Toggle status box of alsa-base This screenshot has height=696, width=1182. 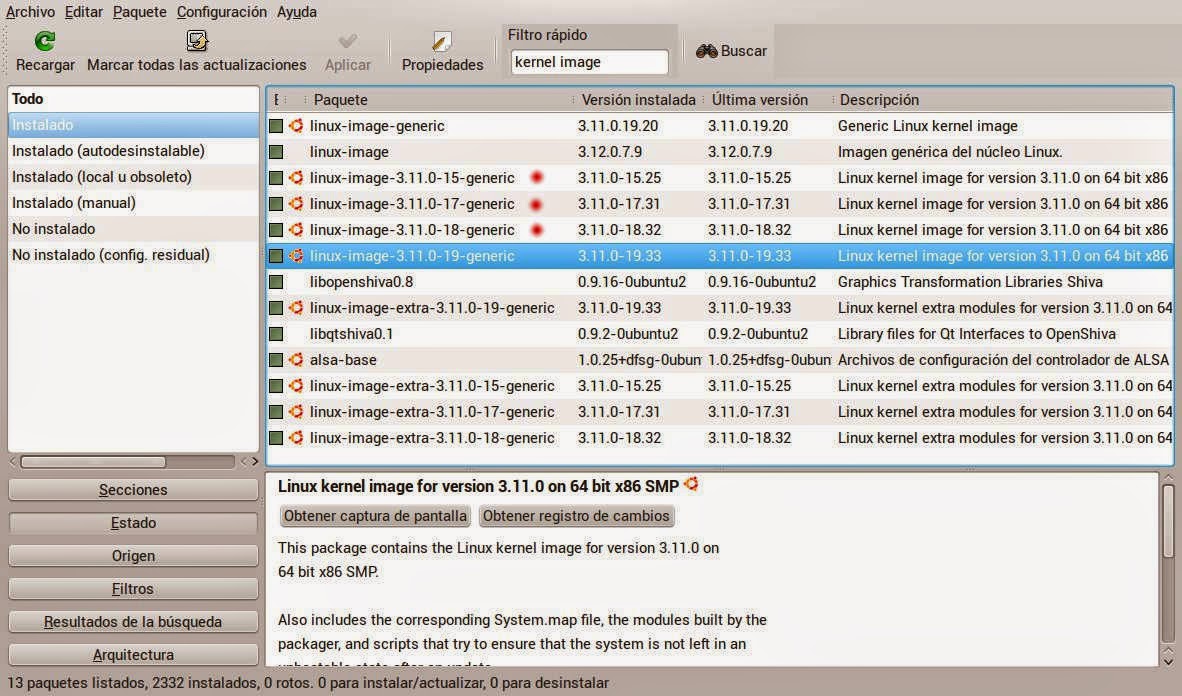tap(277, 360)
